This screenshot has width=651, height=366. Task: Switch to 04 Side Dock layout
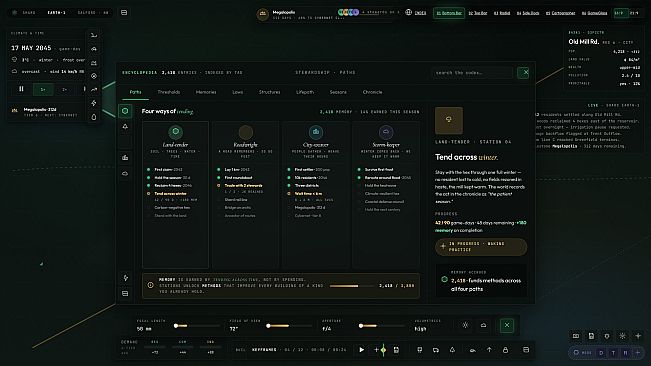click(528, 13)
